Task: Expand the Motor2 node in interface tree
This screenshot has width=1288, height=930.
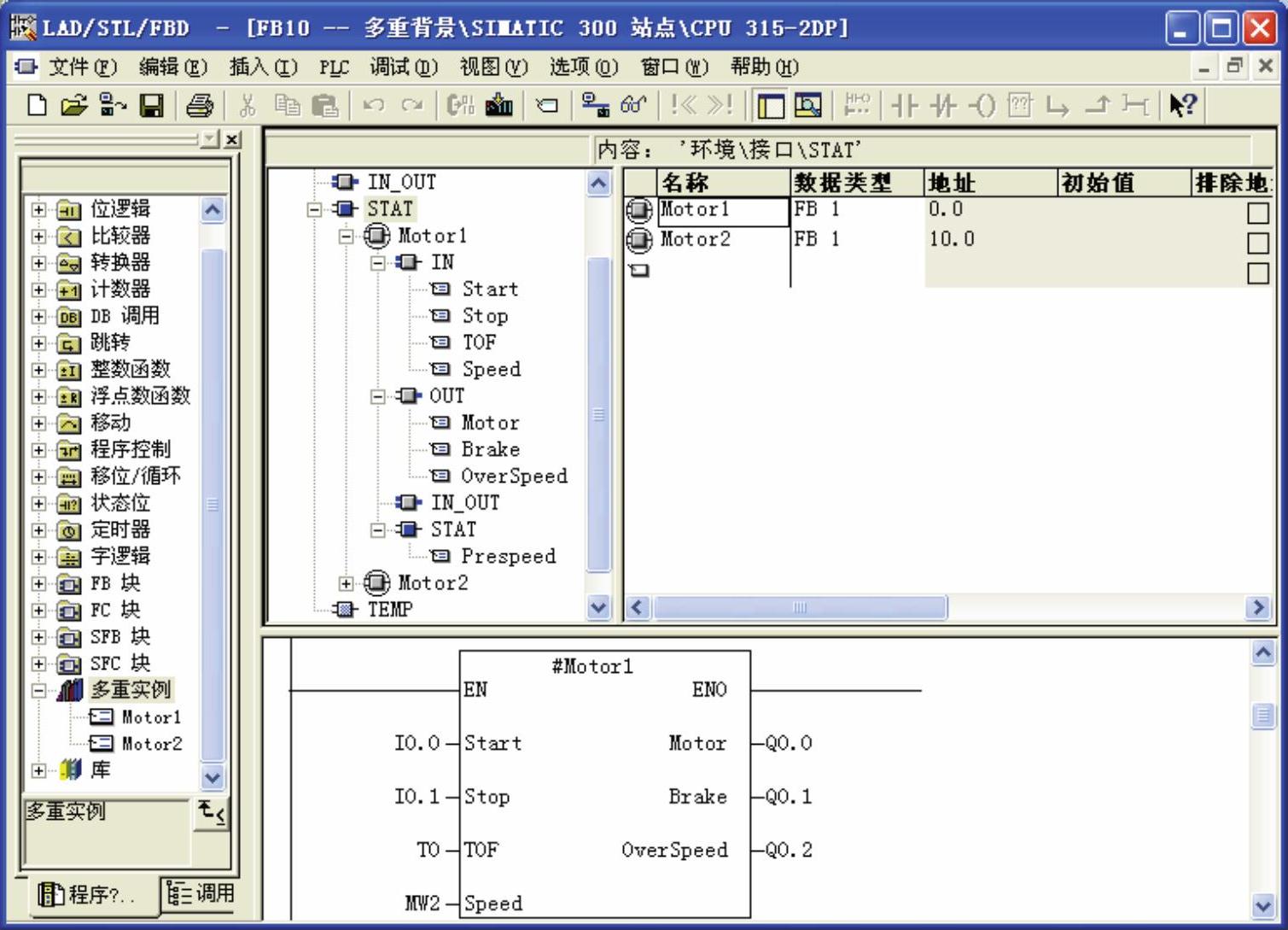Action: 346,583
